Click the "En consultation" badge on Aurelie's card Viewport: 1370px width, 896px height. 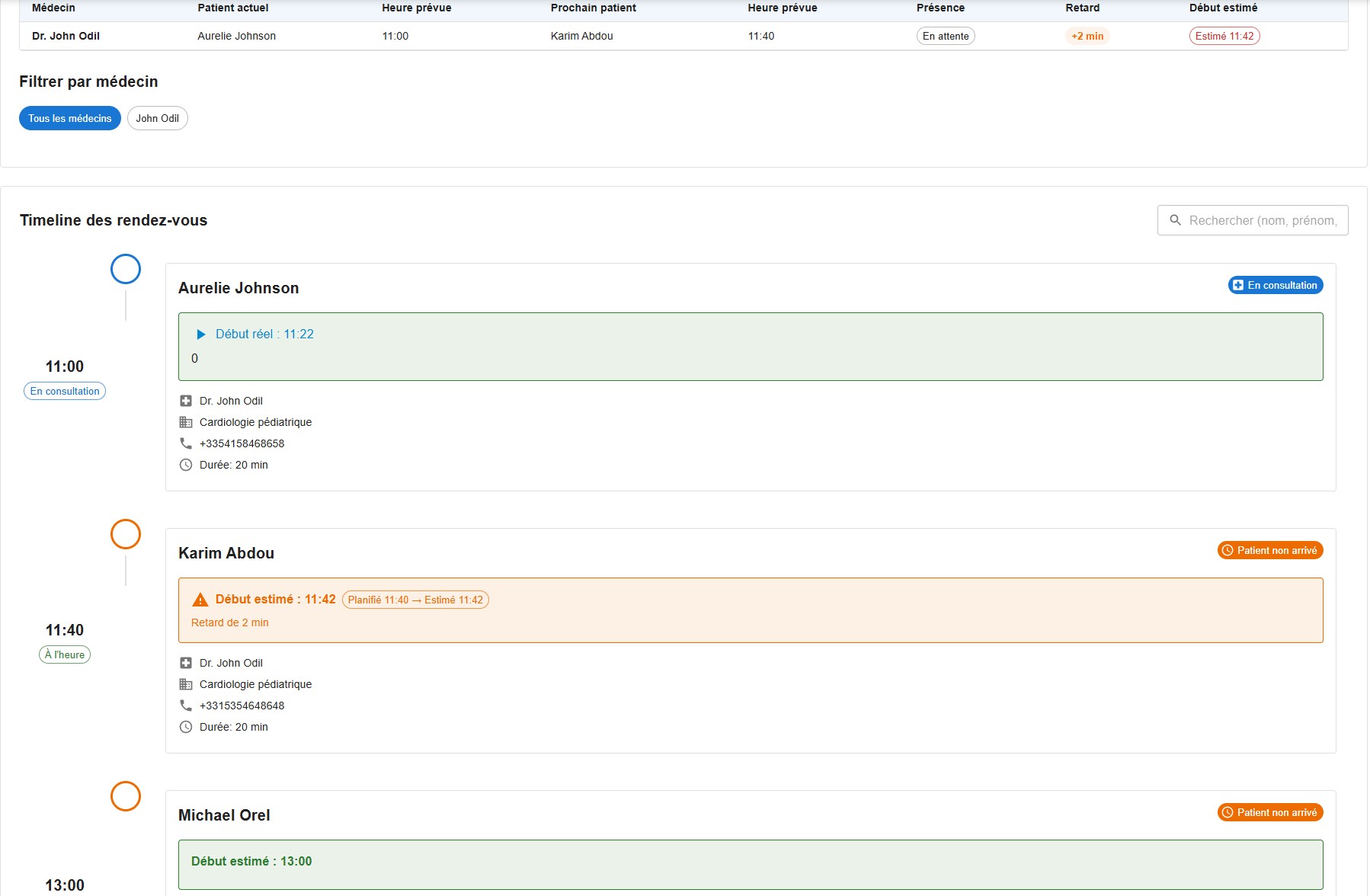(1275, 285)
